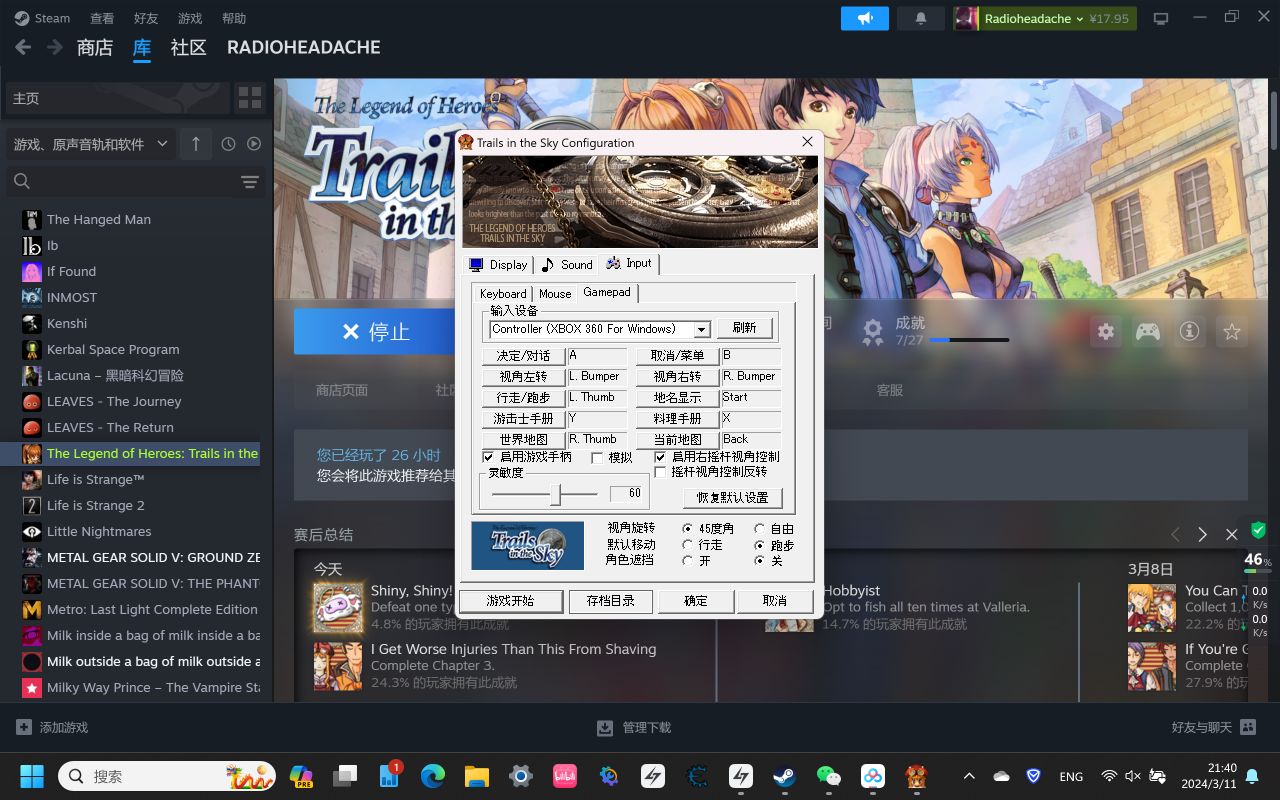
Task: Add game to favorites star icon
Action: tap(1232, 332)
